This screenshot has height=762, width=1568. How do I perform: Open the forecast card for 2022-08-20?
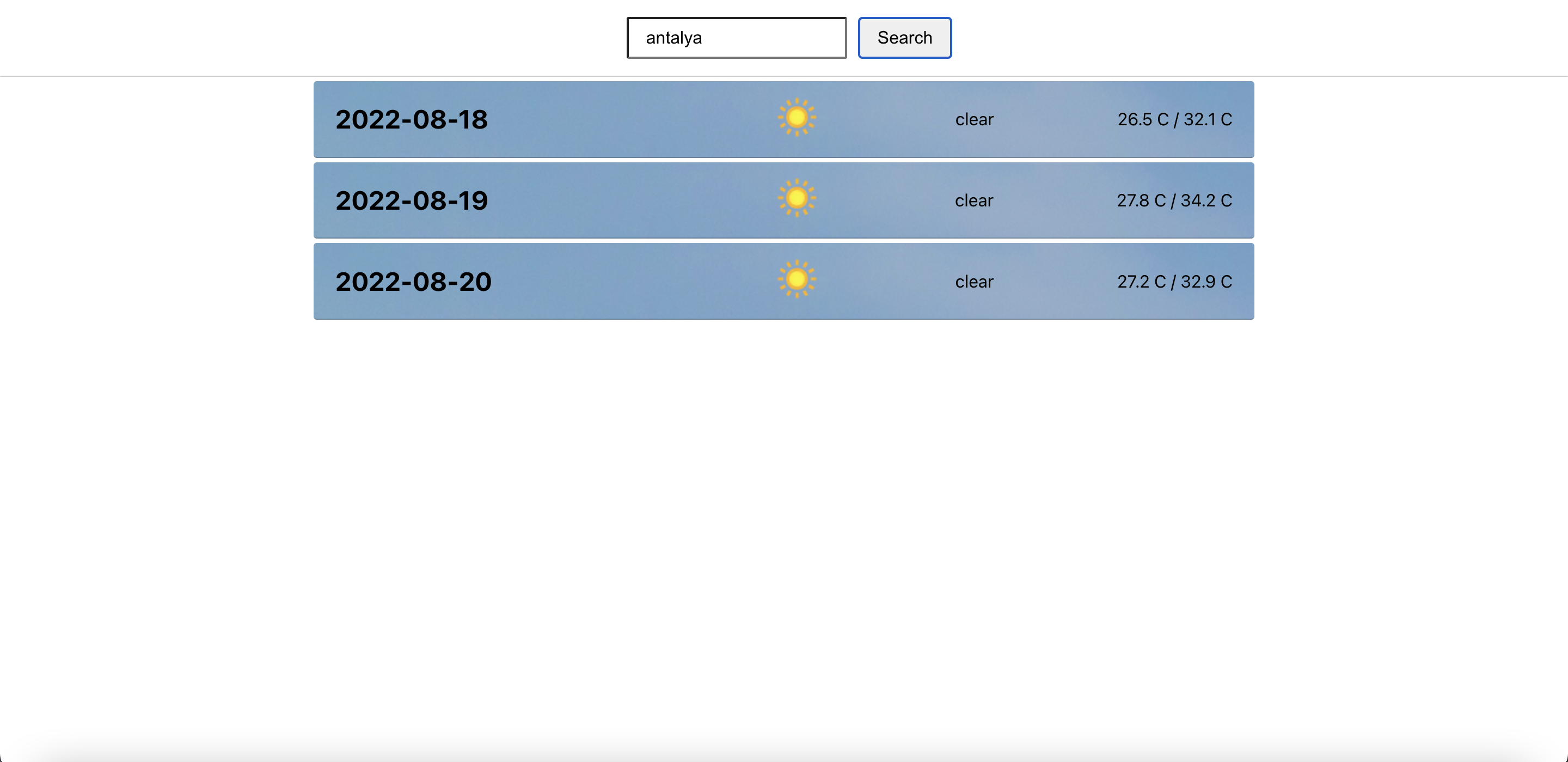pos(609,282)
